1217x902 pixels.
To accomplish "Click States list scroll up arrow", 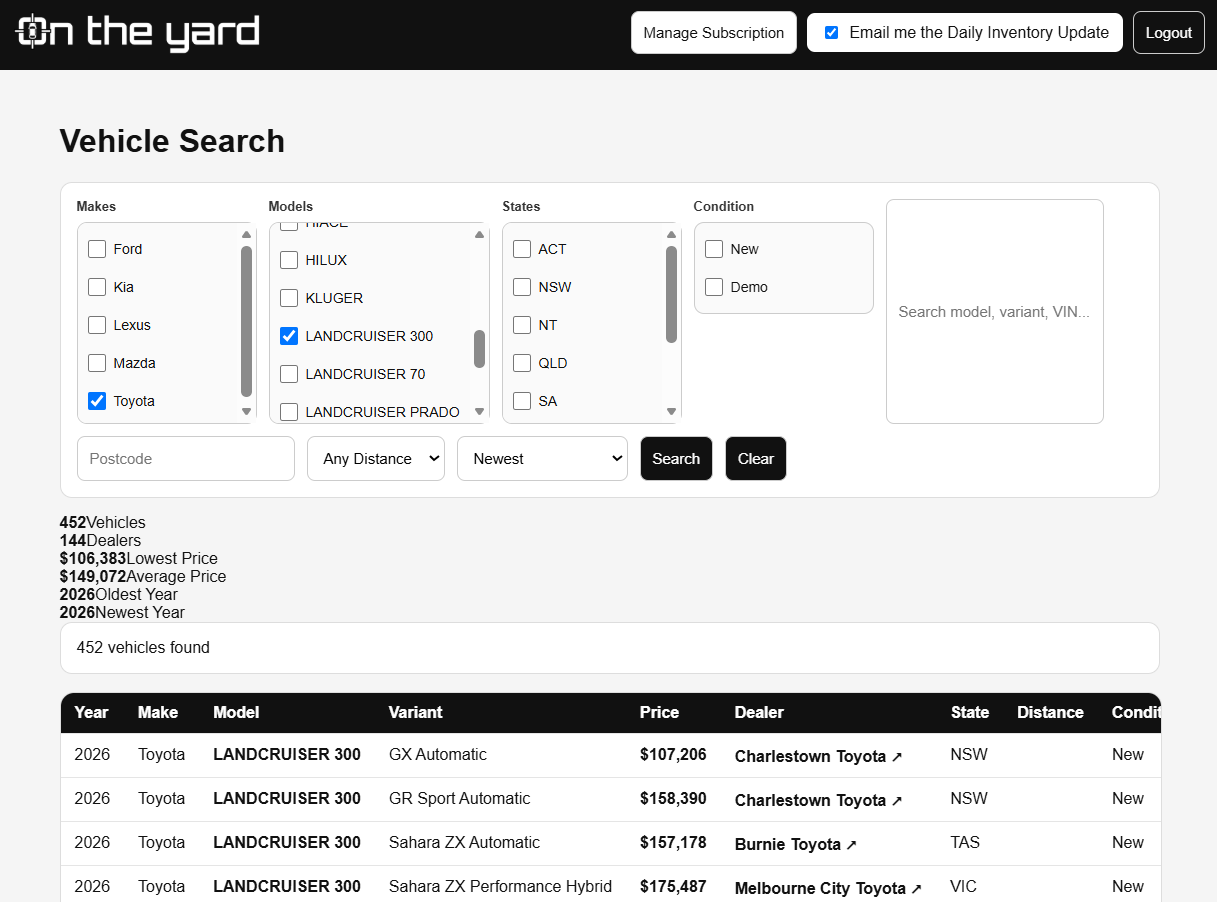I will point(671,235).
